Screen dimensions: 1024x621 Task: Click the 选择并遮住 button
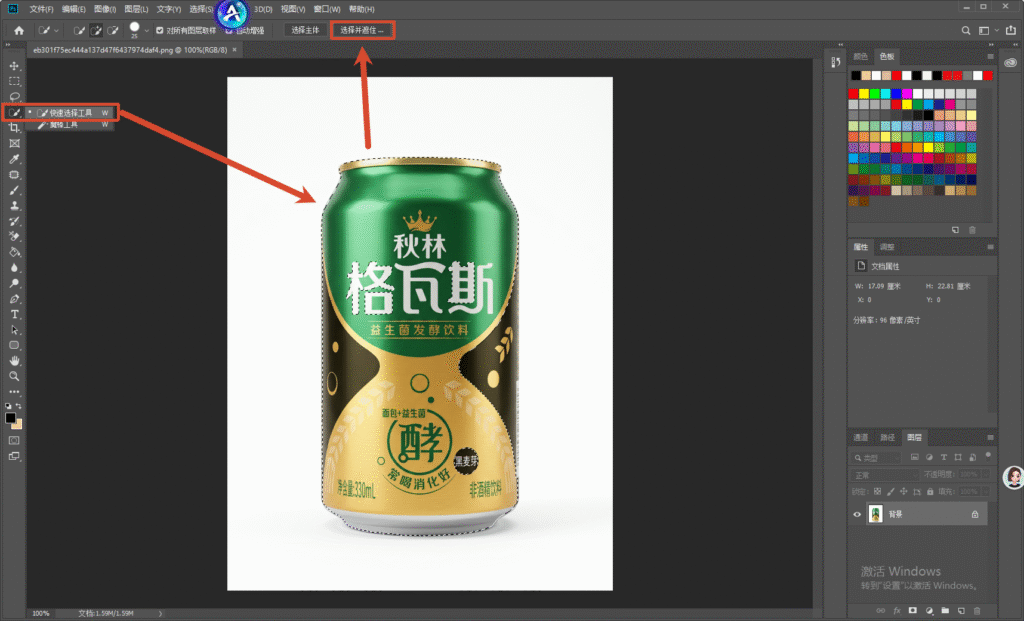click(362, 30)
